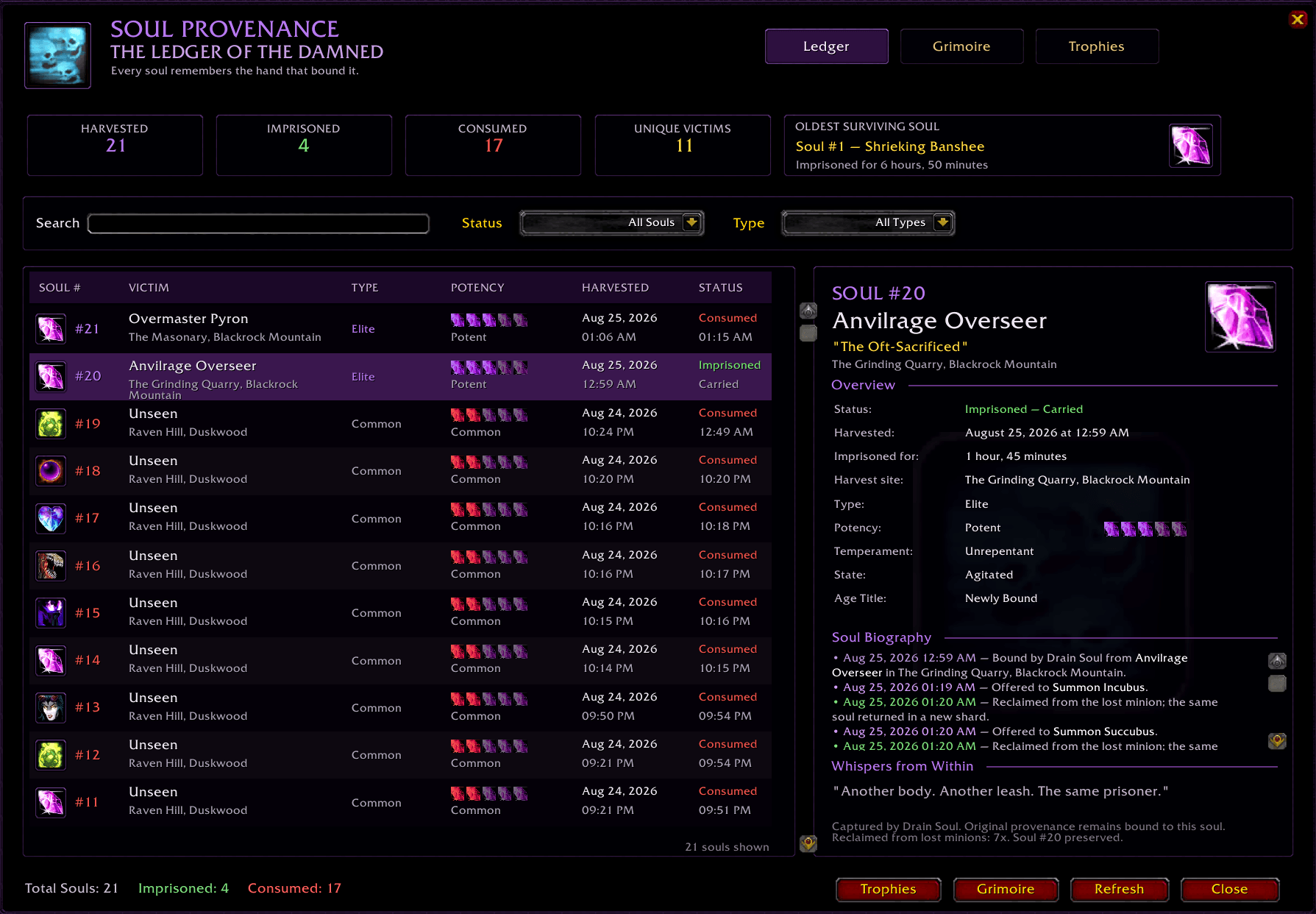Click scroll-up arrow of Soul Biography
Viewport: 1316px width, 914px height.
click(x=1278, y=661)
